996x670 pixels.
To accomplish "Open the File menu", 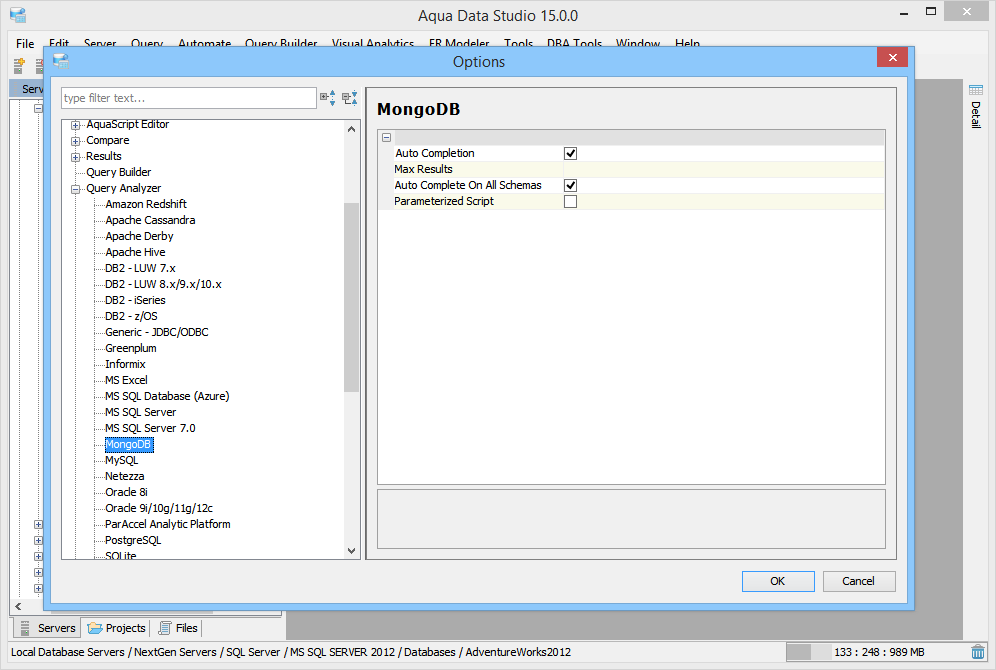I will point(25,43).
